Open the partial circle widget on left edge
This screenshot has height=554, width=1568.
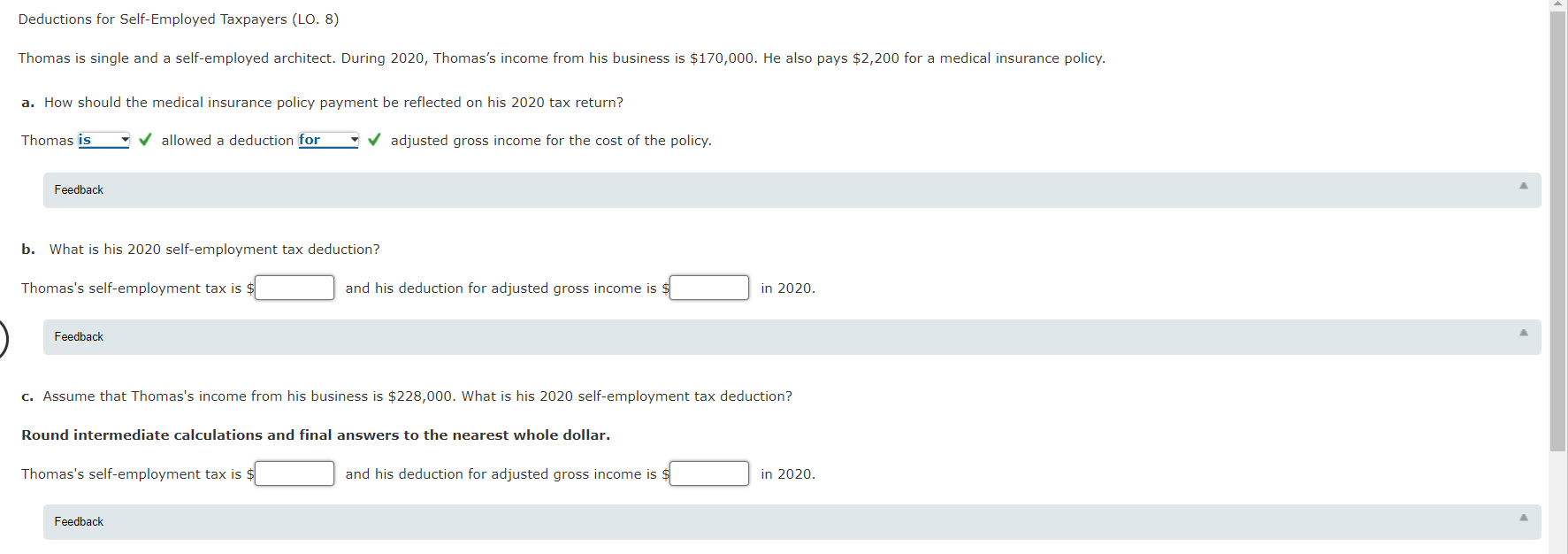point(3,336)
